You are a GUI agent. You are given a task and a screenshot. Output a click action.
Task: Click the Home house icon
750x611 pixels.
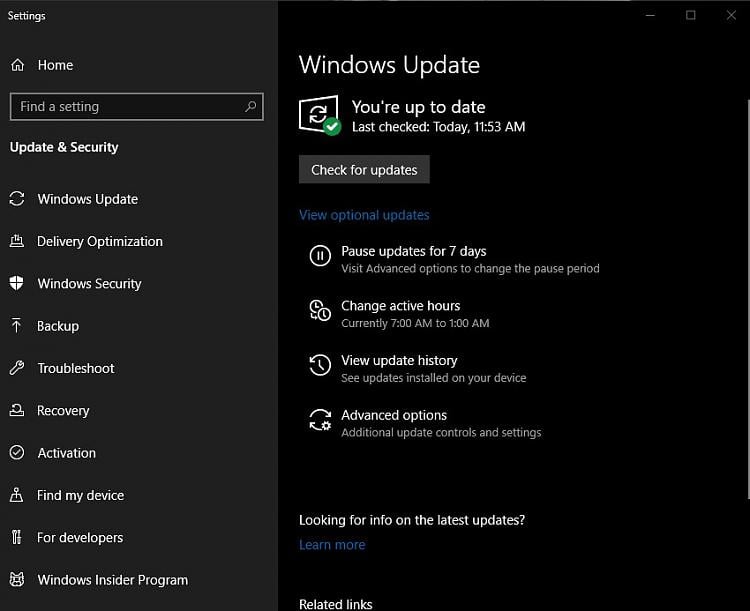[18, 65]
